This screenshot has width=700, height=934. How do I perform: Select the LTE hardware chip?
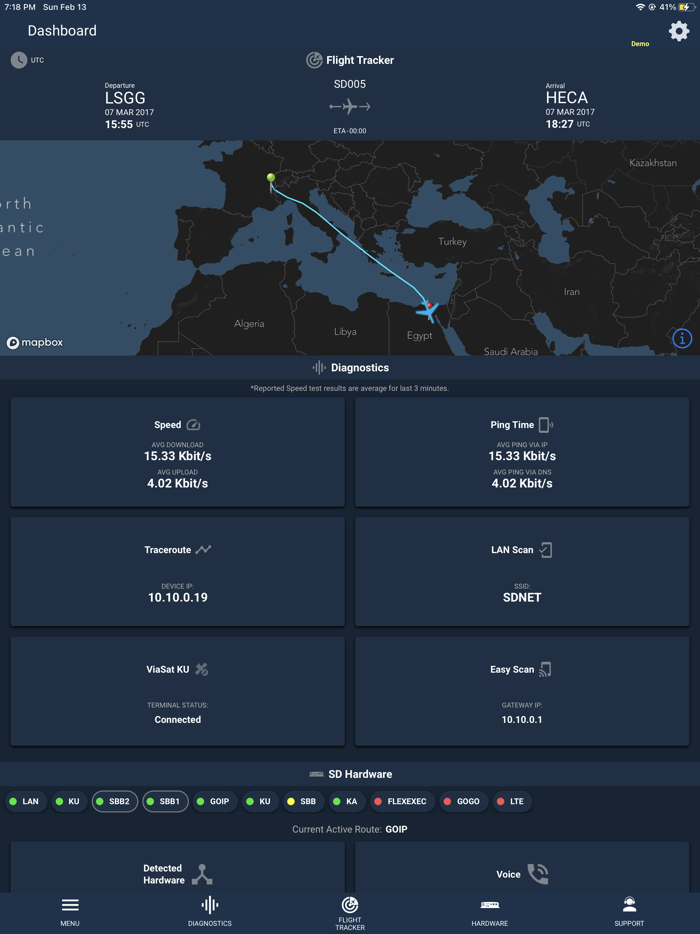(512, 801)
